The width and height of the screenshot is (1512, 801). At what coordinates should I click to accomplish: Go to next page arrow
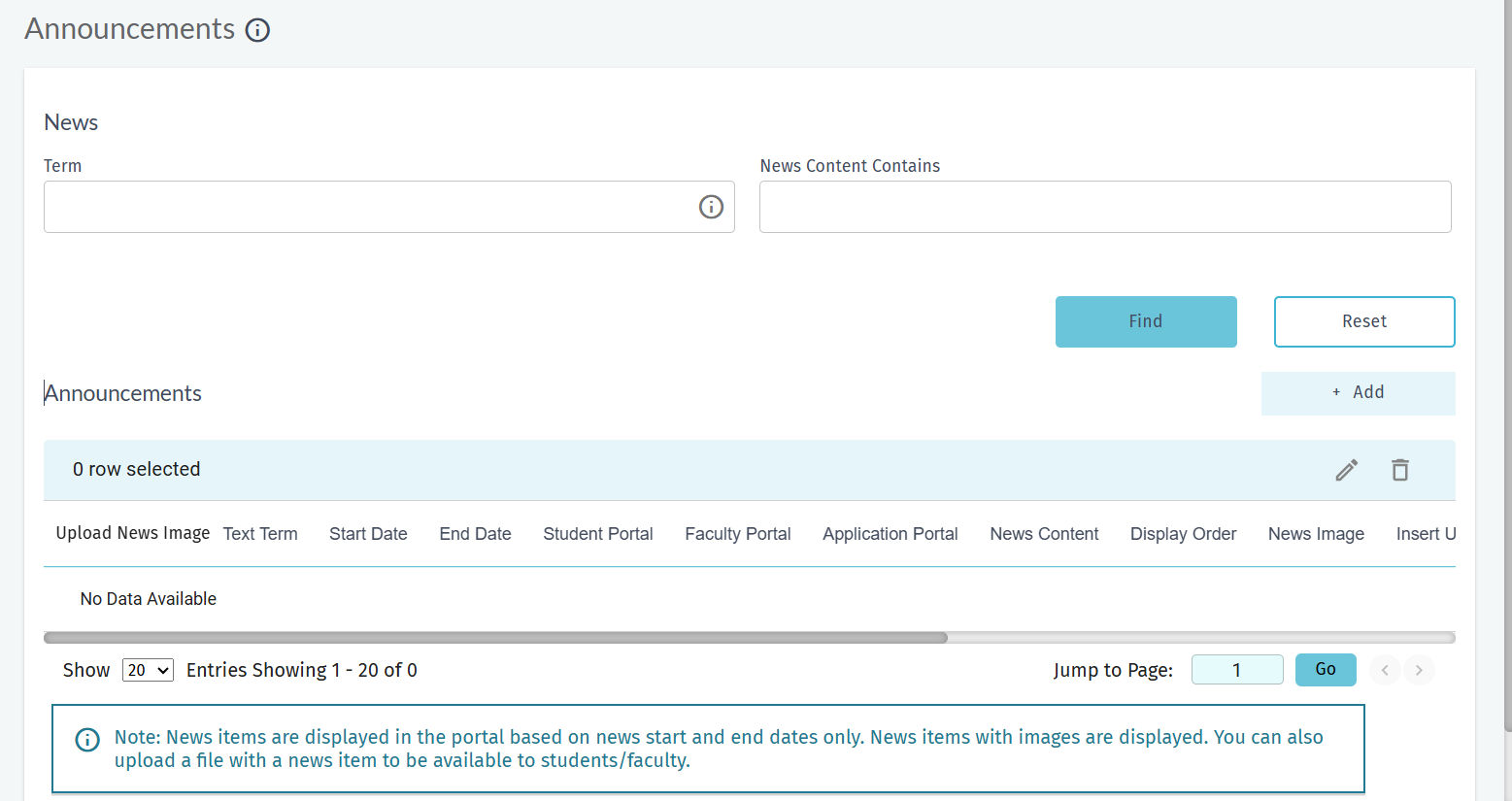click(1419, 670)
